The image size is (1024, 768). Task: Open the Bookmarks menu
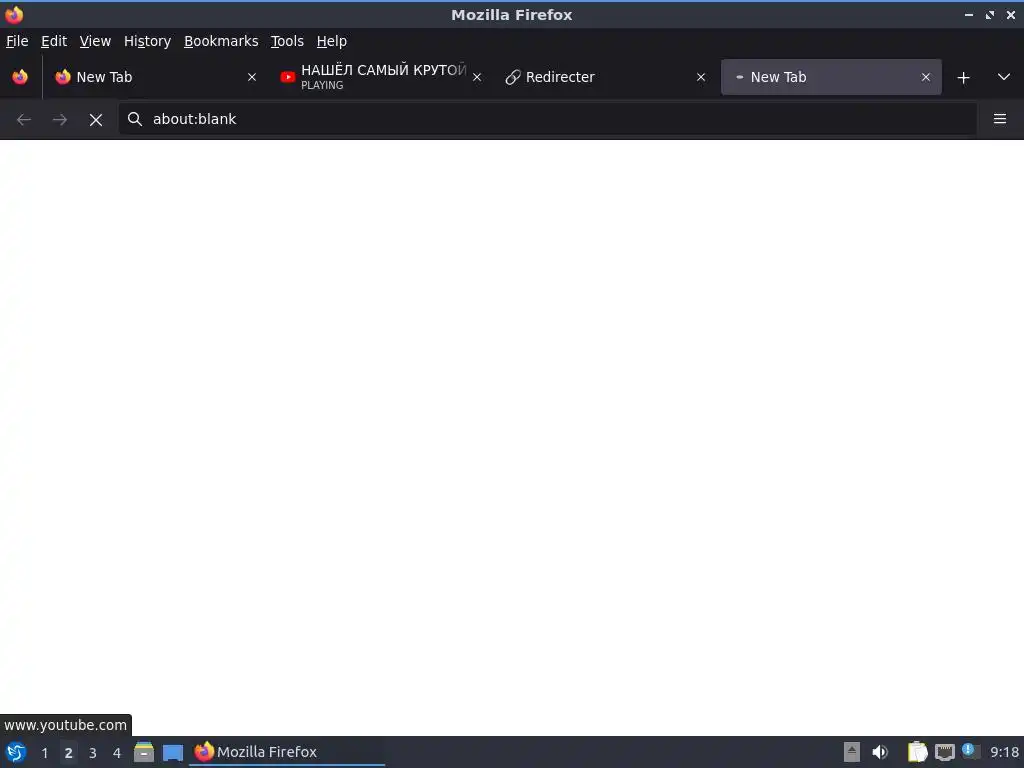coord(221,41)
